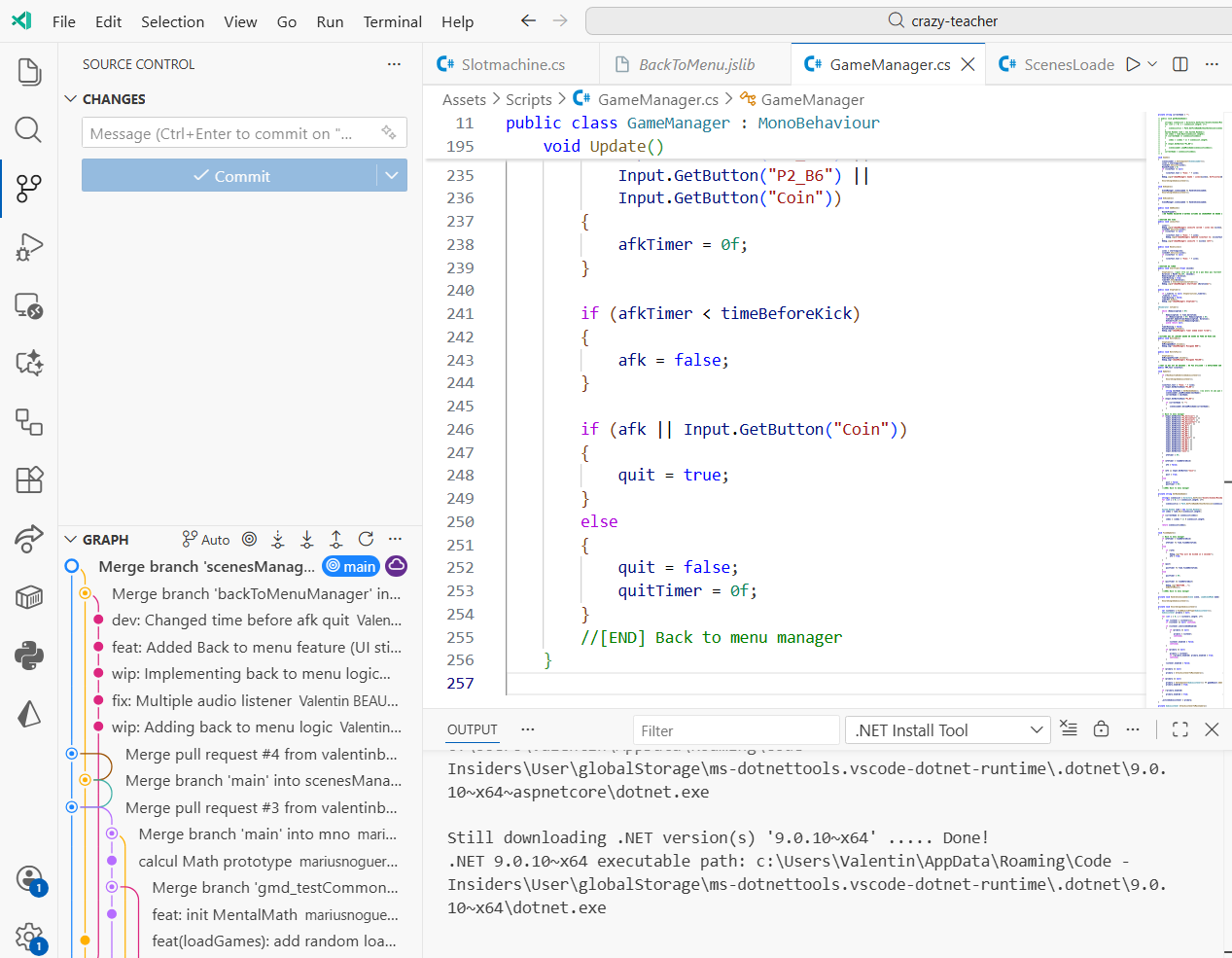The image size is (1232, 958).
Task: Generate commit message with sparkle icon
Action: (x=389, y=133)
